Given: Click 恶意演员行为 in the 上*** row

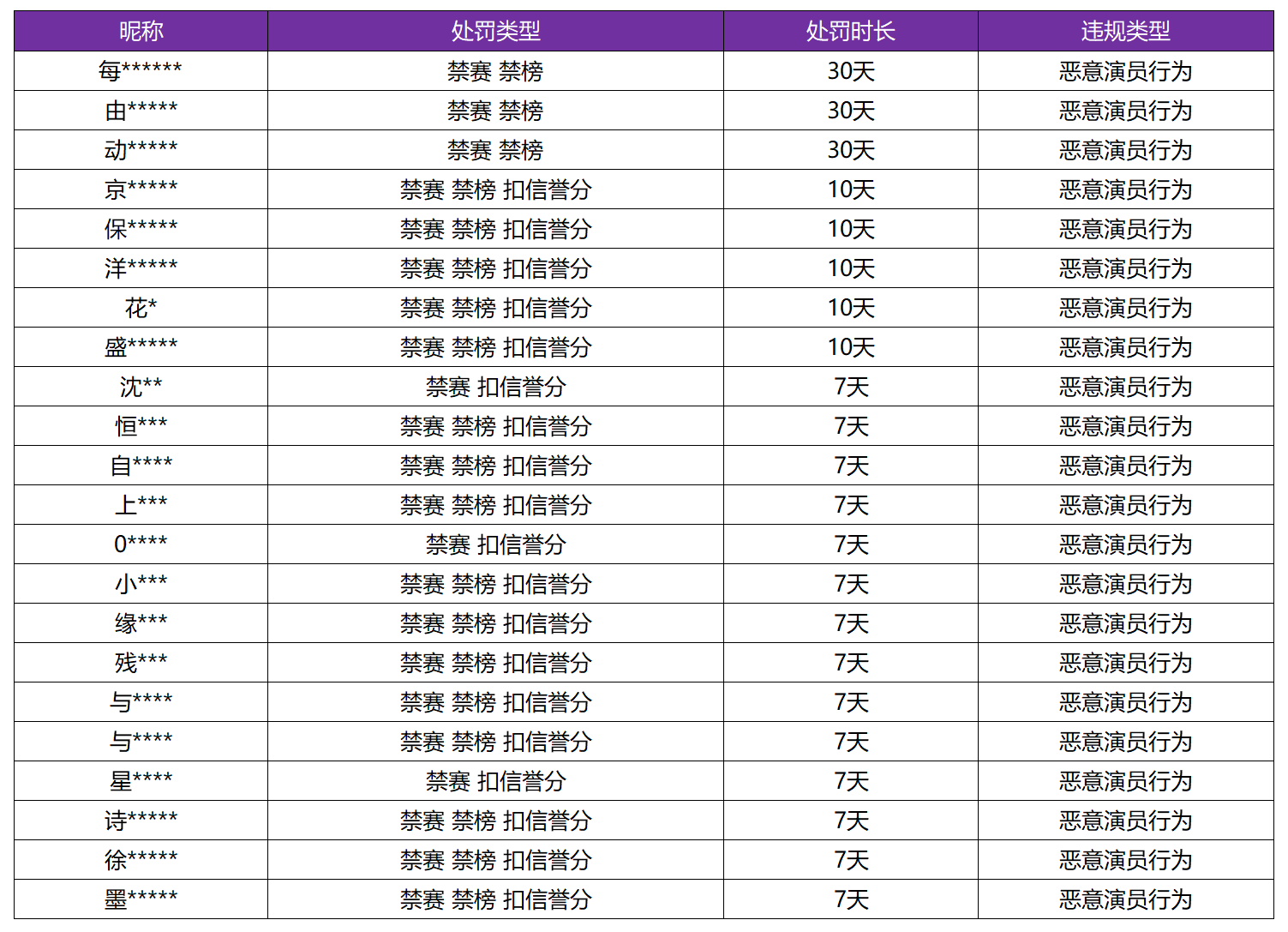Looking at the screenshot, I should click(1125, 505).
